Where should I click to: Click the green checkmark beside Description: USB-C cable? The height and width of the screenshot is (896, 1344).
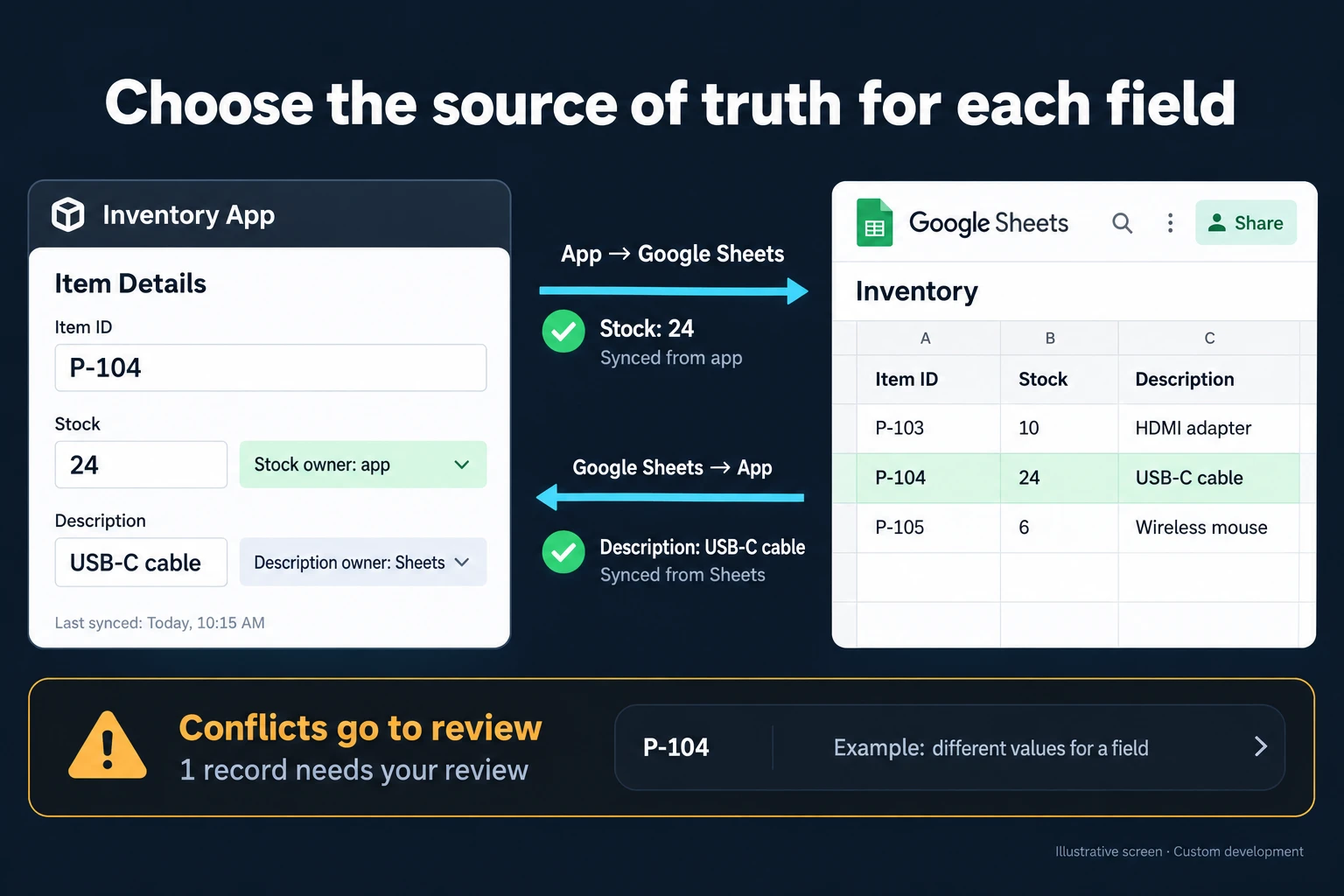point(563,552)
